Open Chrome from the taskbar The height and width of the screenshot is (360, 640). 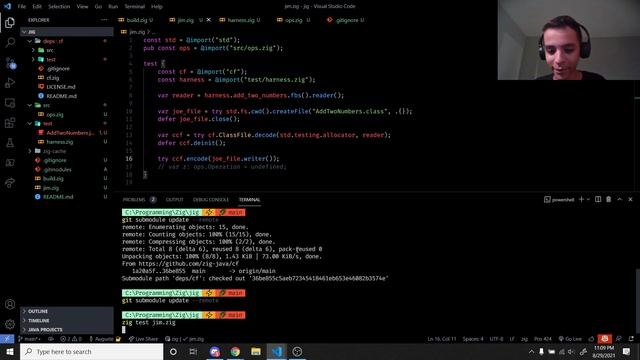pyautogui.click(x=235, y=351)
